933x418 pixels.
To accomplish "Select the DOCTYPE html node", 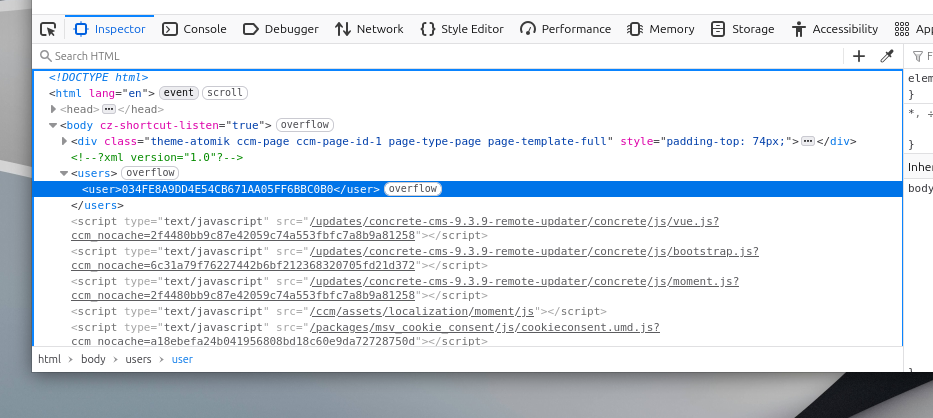I will 98,77.
